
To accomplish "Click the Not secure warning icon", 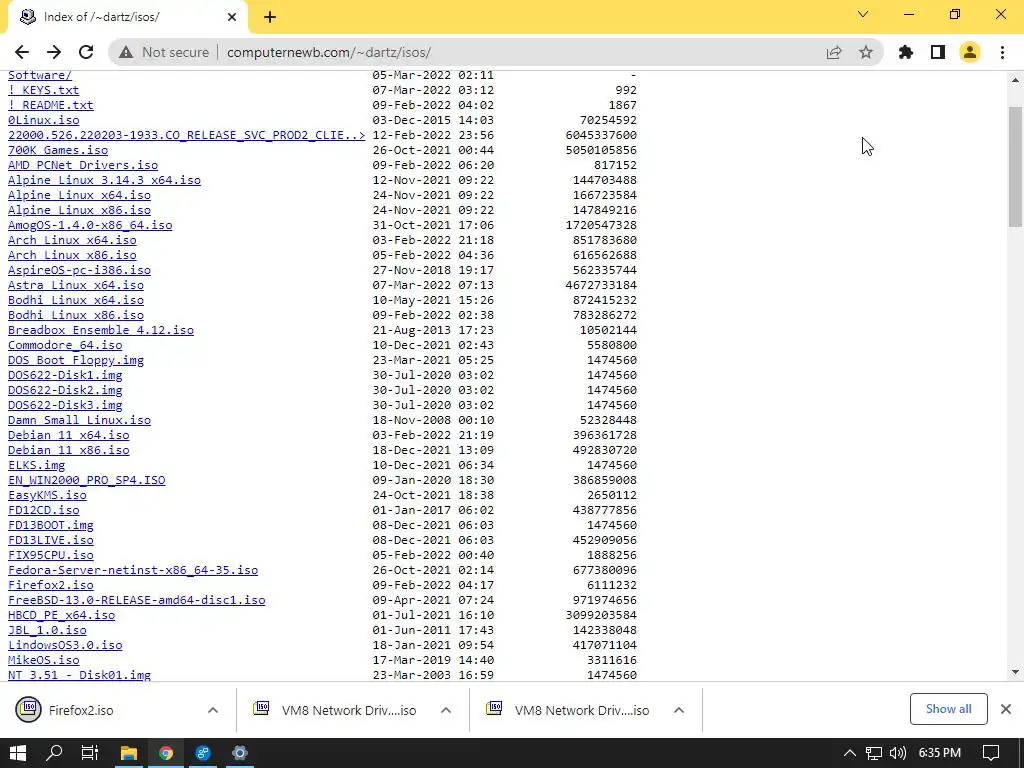I will pos(126,52).
